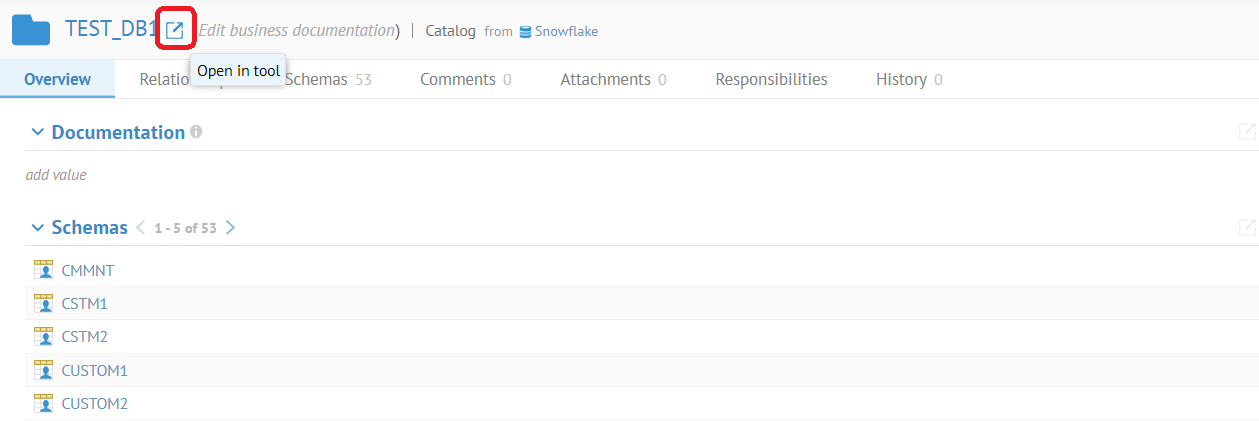Click the Open in tool icon

click(175, 31)
